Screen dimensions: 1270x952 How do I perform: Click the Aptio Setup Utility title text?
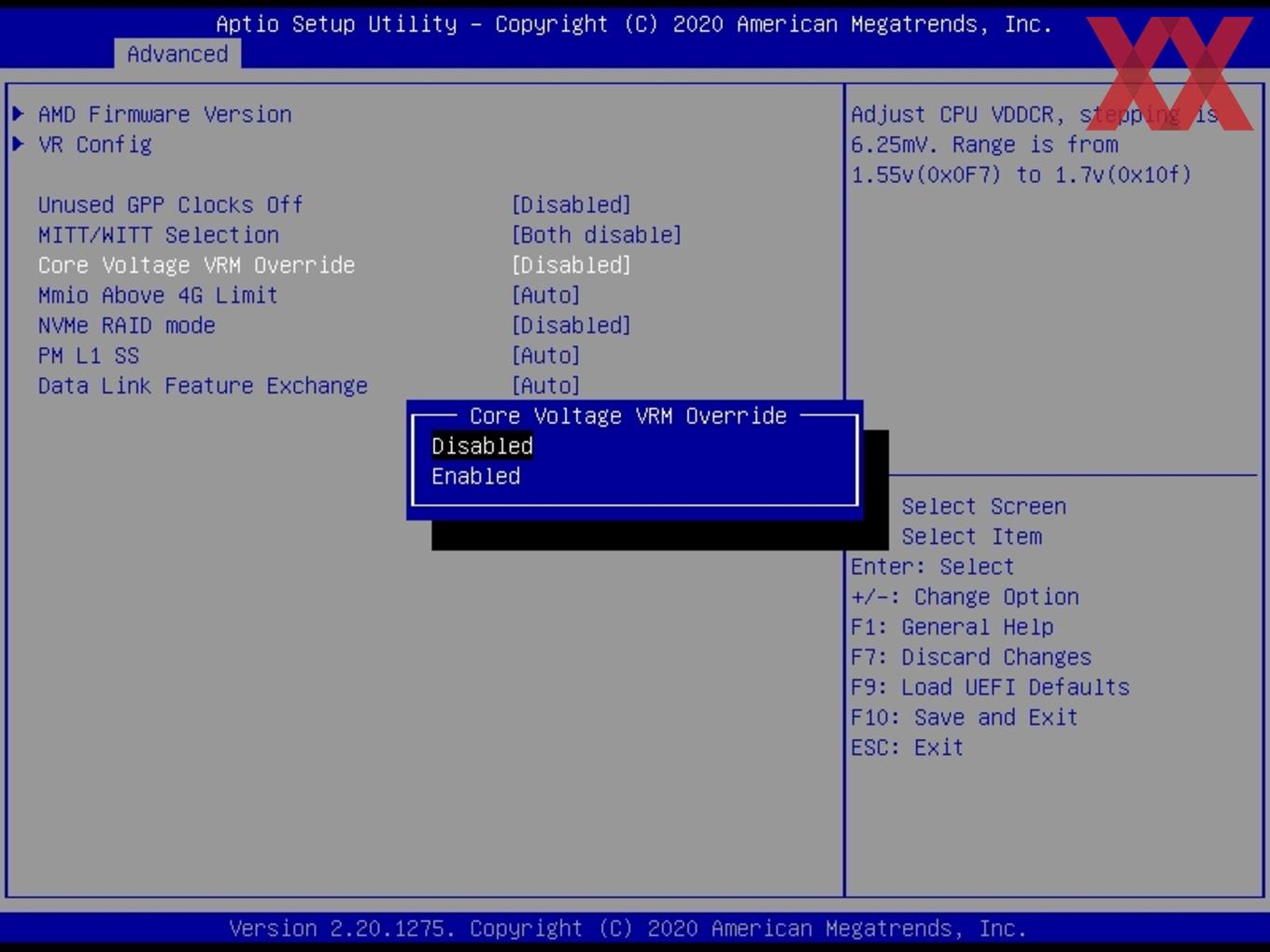pyautogui.click(x=634, y=24)
